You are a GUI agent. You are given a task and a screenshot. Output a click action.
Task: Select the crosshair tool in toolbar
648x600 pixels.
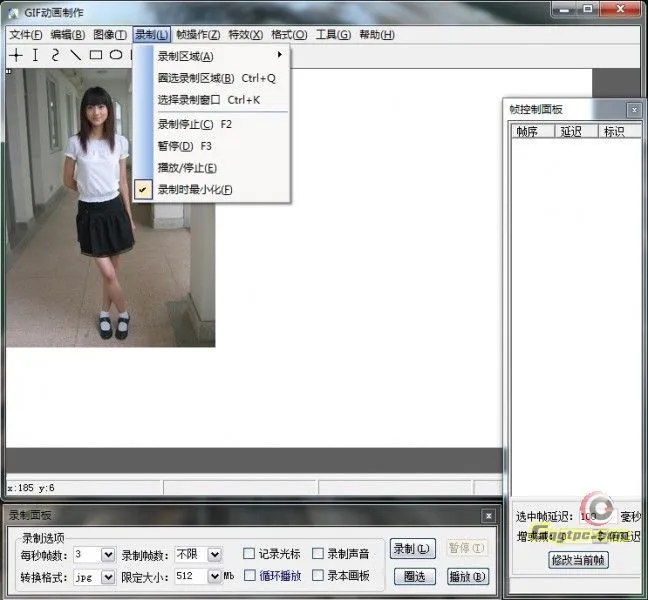coord(16,55)
